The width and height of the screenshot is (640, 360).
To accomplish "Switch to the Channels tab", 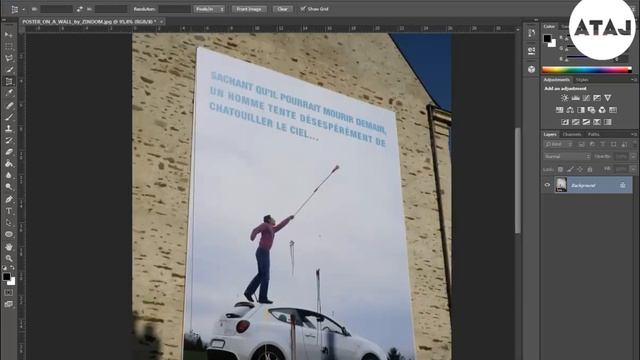I will [572, 134].
